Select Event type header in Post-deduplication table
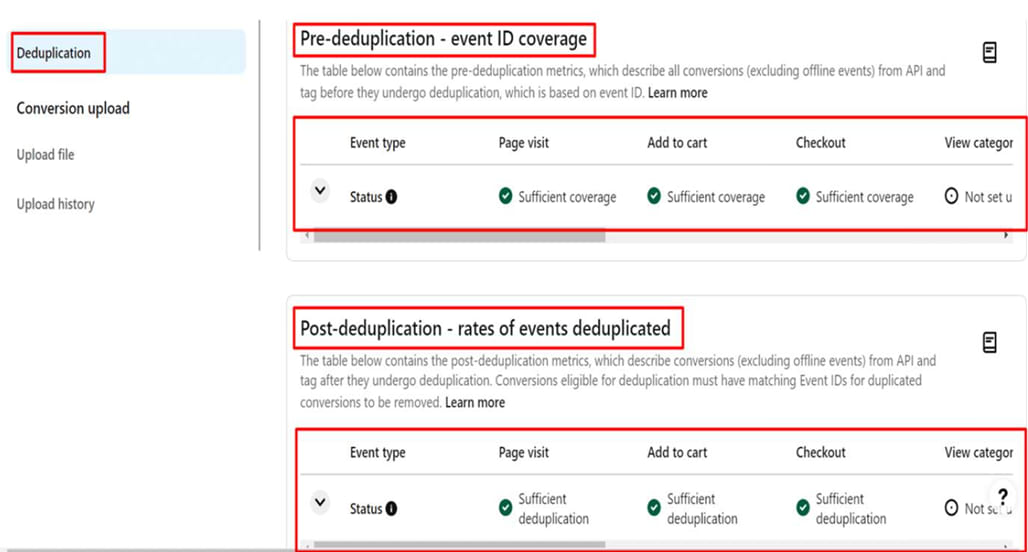The image size is (1028, 552). coord(378,452)
